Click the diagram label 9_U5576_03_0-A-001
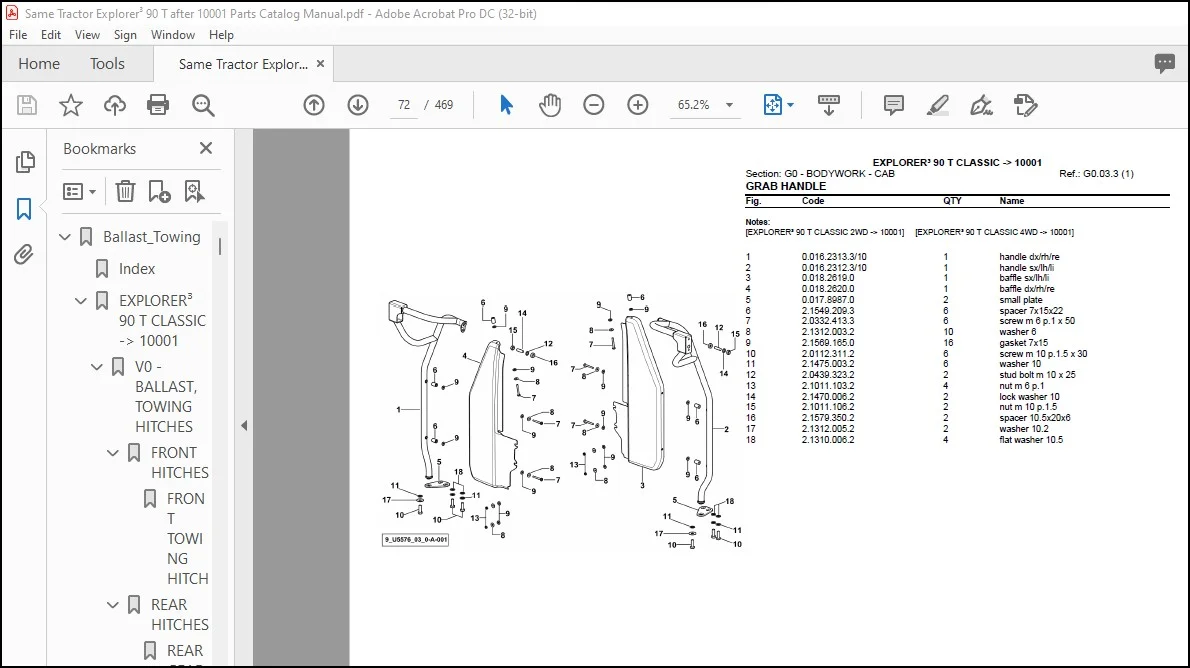This screenshot has width=1190, height=668. pyautogui.click(x=415, y=540)
